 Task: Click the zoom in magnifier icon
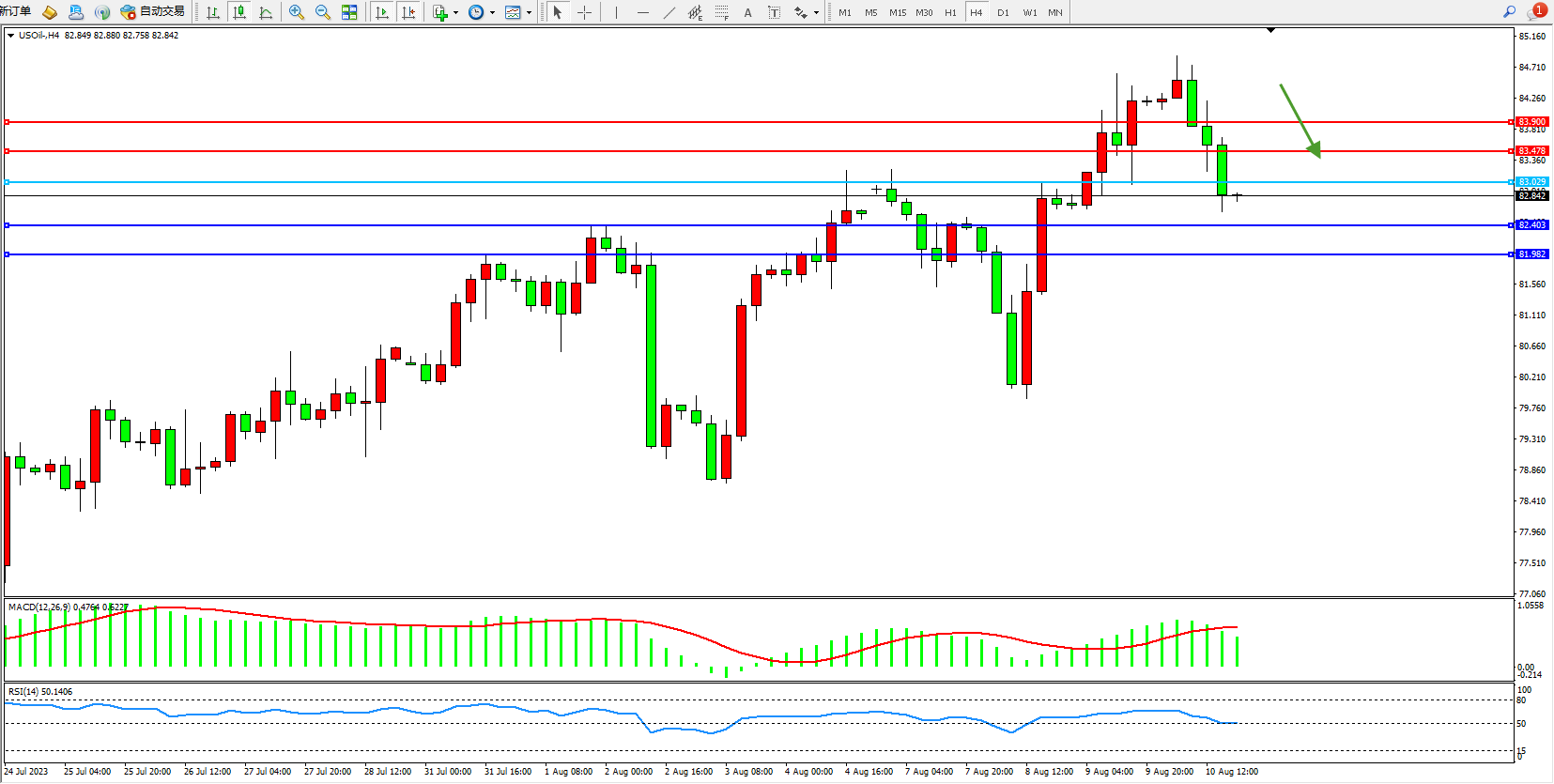click(297, 12)
